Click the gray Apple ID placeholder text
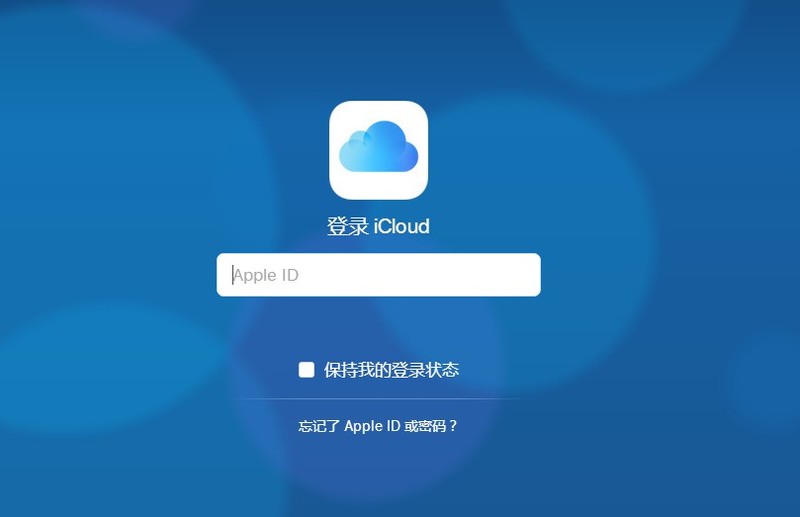The height and width of the screenshot is (517, 800). click(266, 275)
